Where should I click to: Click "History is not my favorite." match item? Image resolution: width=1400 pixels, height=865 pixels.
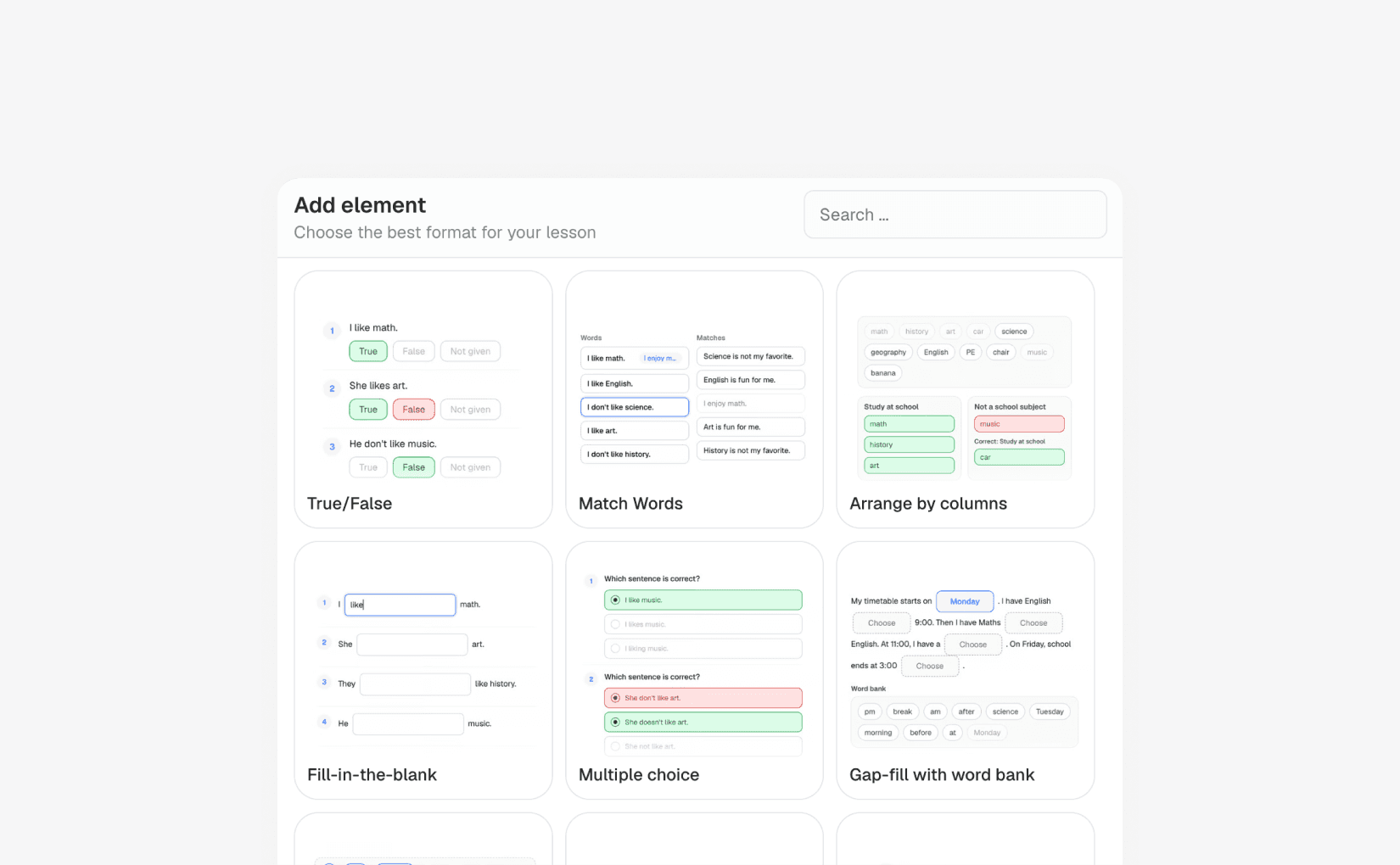point(750,450)
